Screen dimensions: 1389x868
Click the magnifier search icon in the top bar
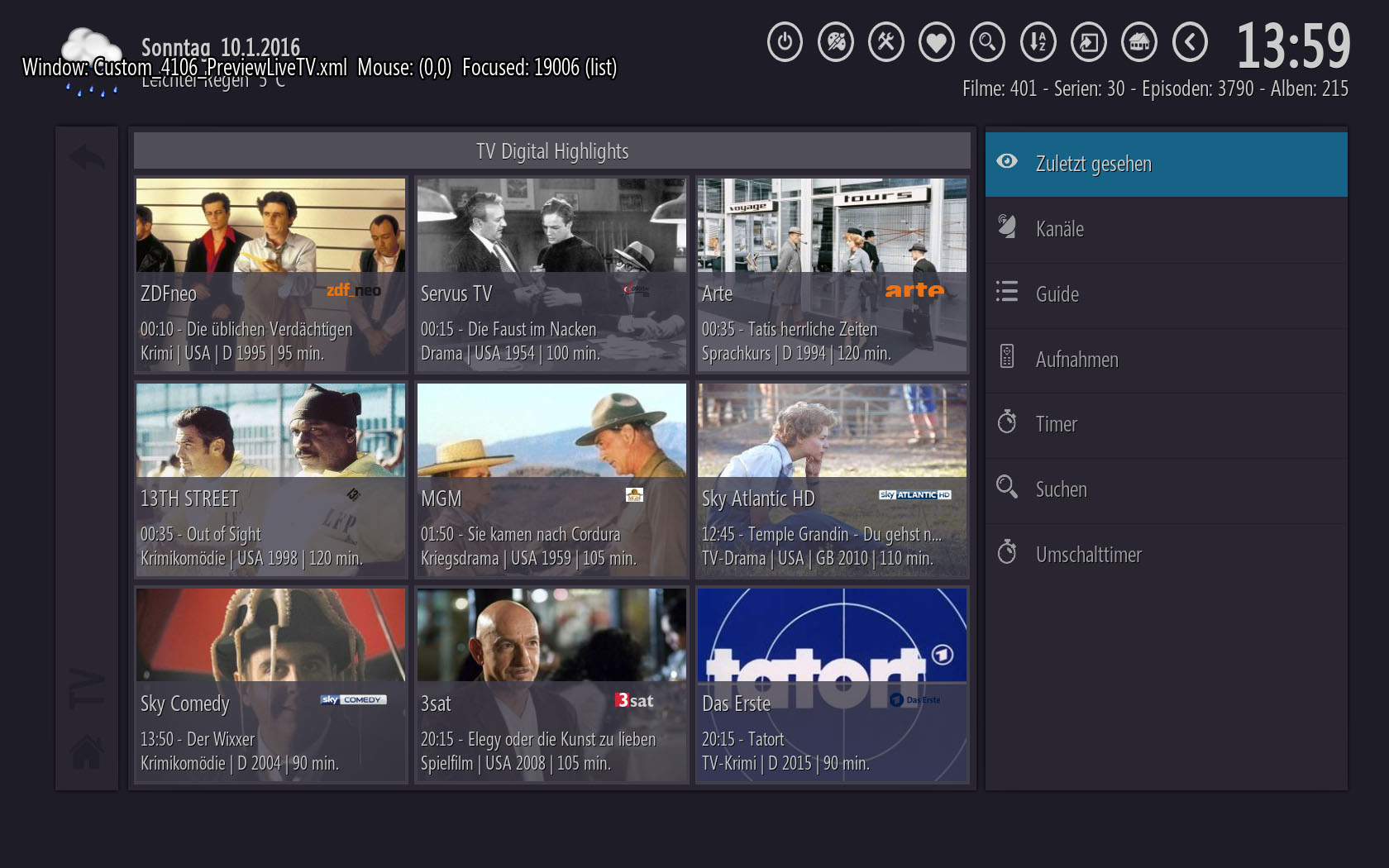tap(987, 42)
